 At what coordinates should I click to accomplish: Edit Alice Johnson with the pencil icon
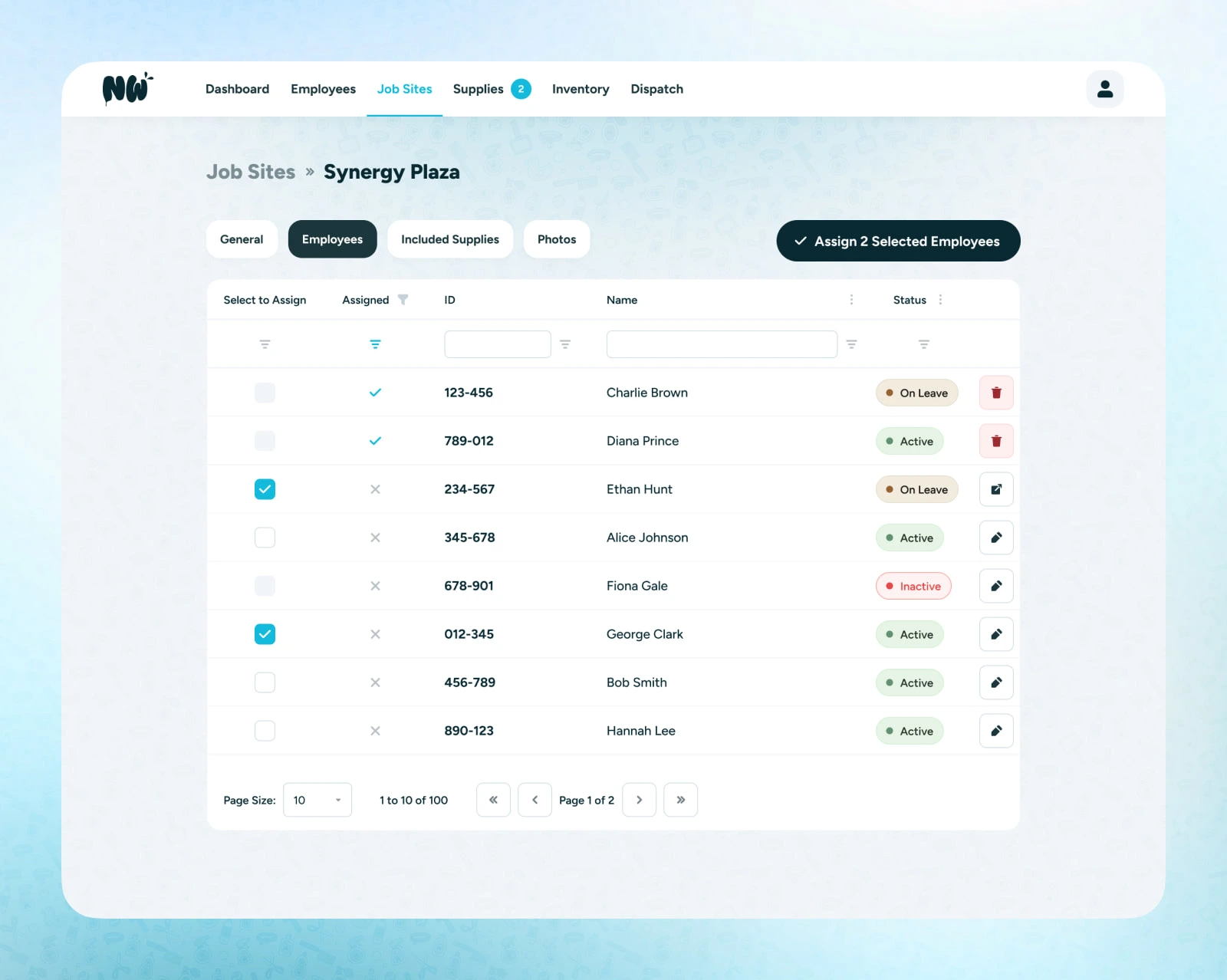[x=996, y=538]
